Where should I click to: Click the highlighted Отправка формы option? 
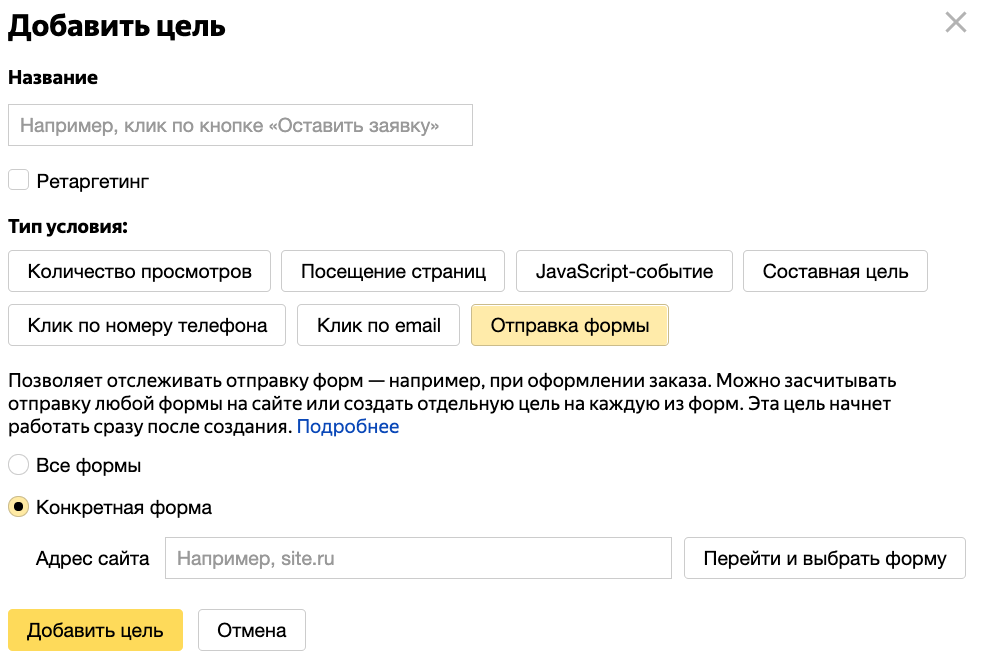coord(570,325)
